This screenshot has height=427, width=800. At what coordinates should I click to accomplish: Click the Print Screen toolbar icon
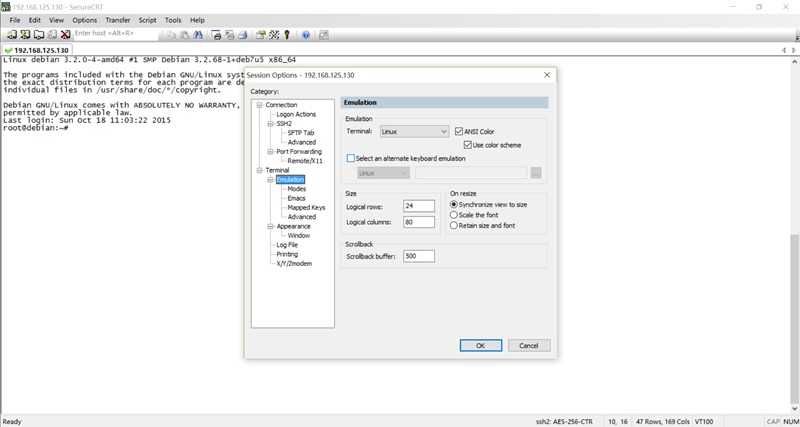click(217, 35)
